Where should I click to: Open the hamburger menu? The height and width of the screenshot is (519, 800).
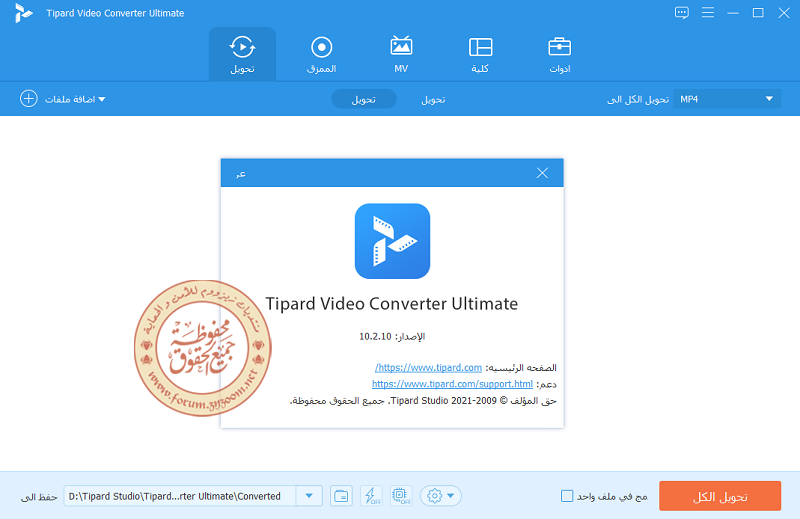click(x=708, y=13)
